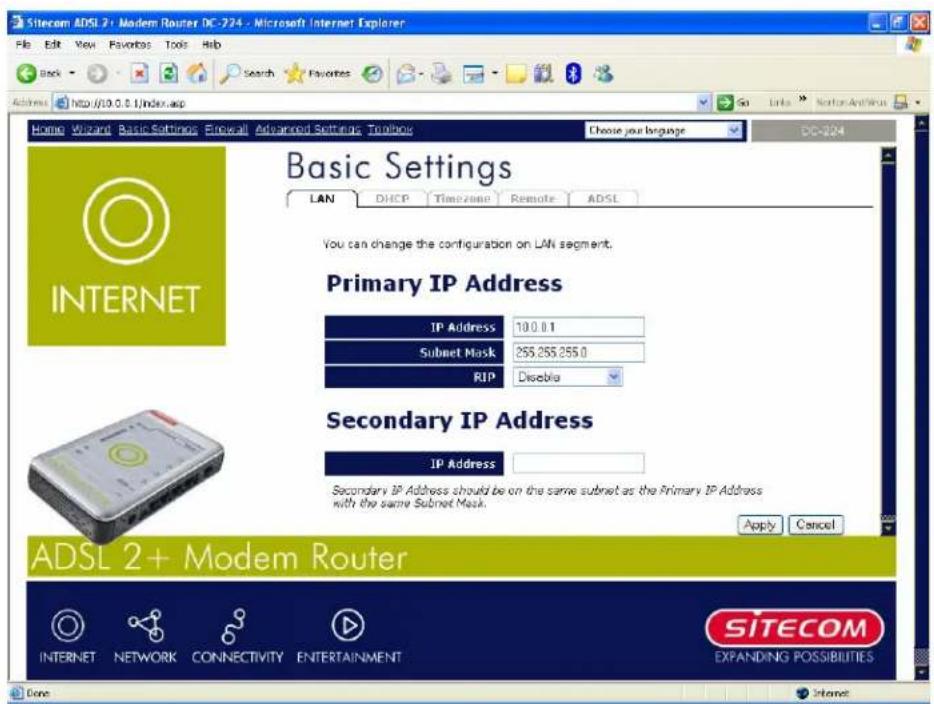Open the Mail icon dropdown arrow

tap(421, 74)
